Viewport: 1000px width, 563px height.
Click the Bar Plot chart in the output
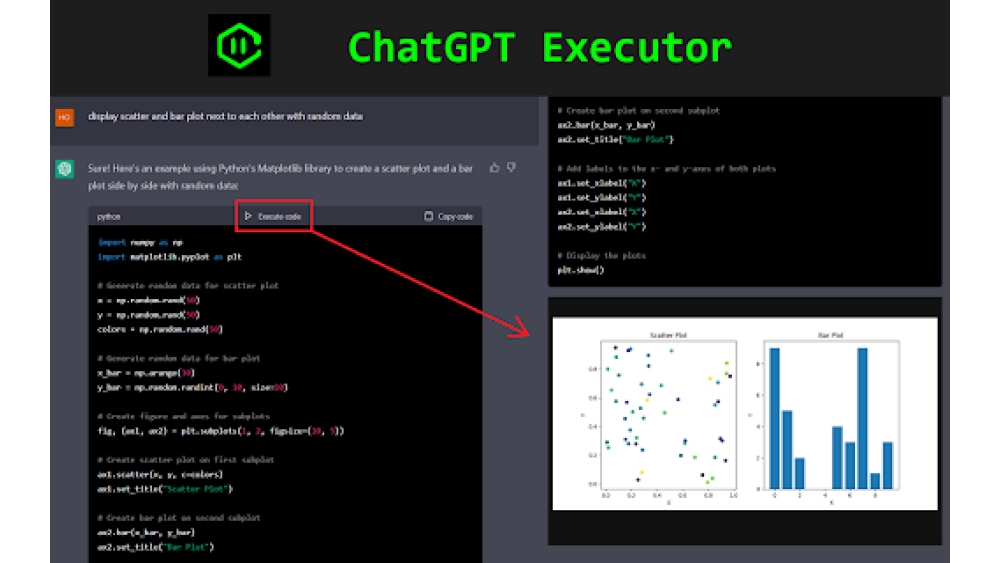(832, 415)
